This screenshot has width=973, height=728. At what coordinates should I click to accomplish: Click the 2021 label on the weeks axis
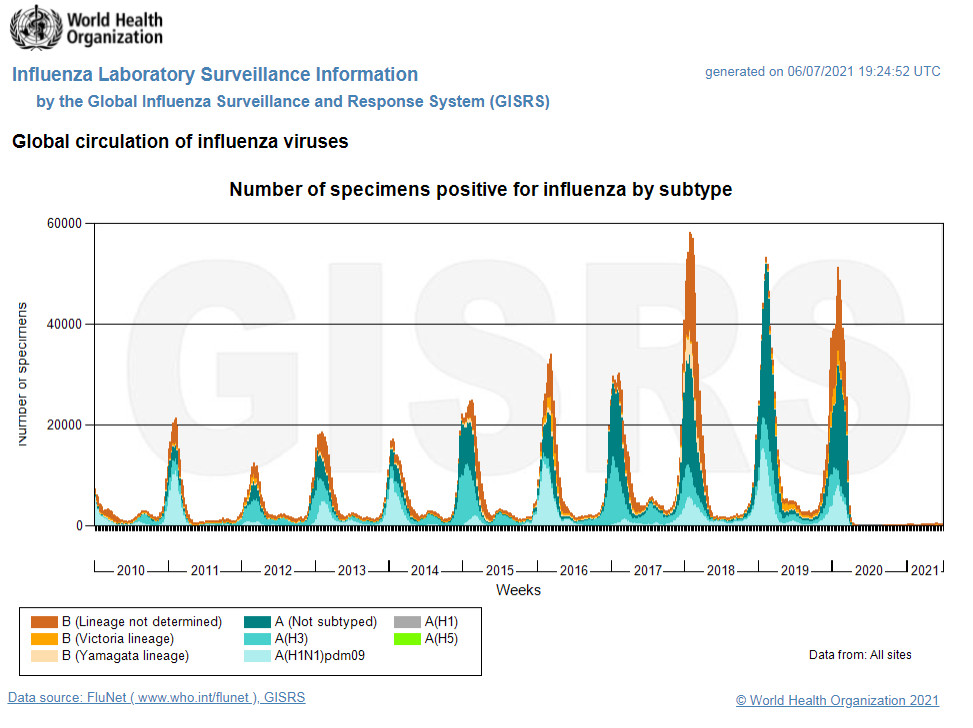[x=925, y=571]
